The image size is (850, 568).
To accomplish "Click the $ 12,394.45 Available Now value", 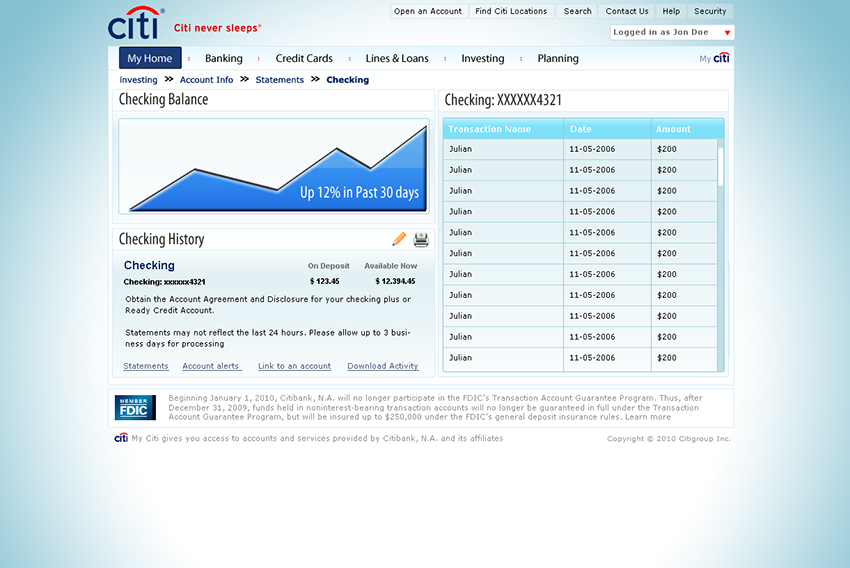I will click(x=395, y=281).
